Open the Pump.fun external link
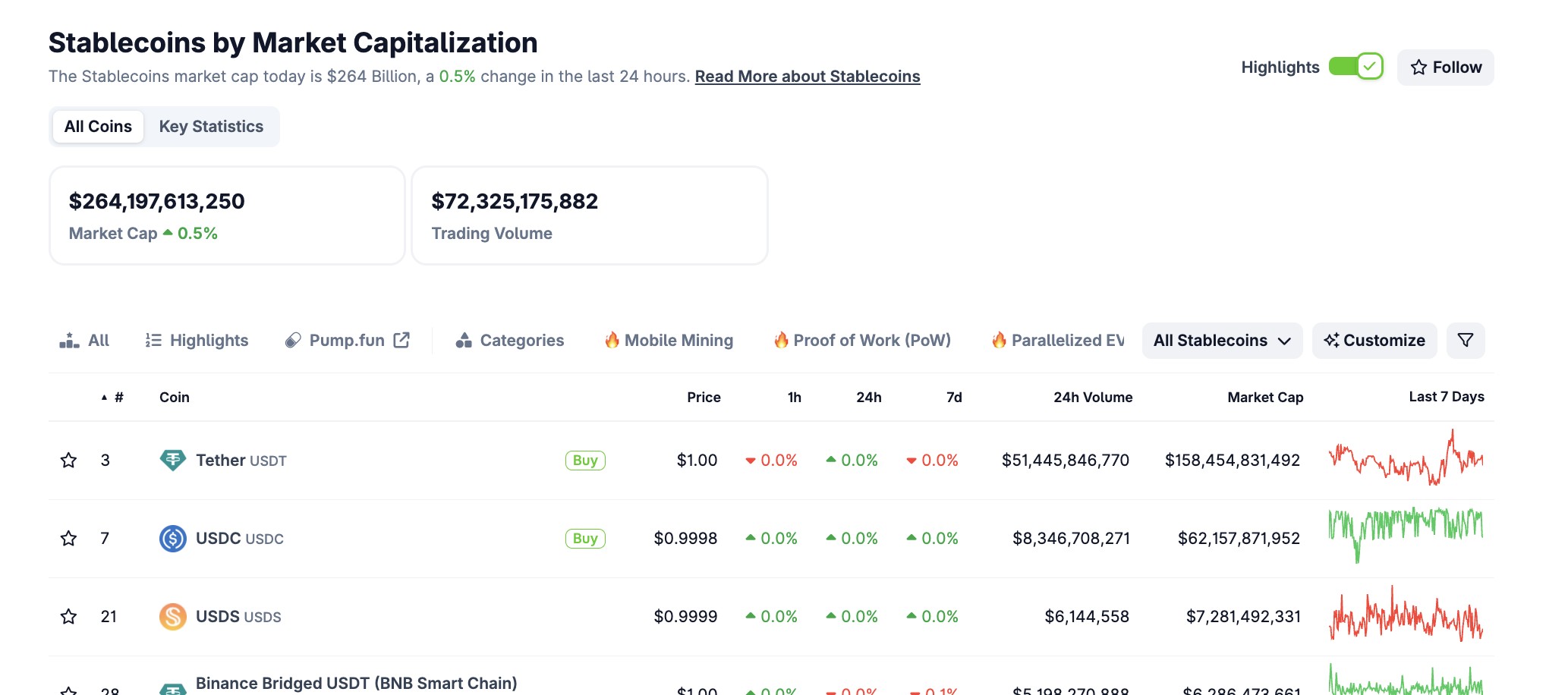 [x=347, y=340]
